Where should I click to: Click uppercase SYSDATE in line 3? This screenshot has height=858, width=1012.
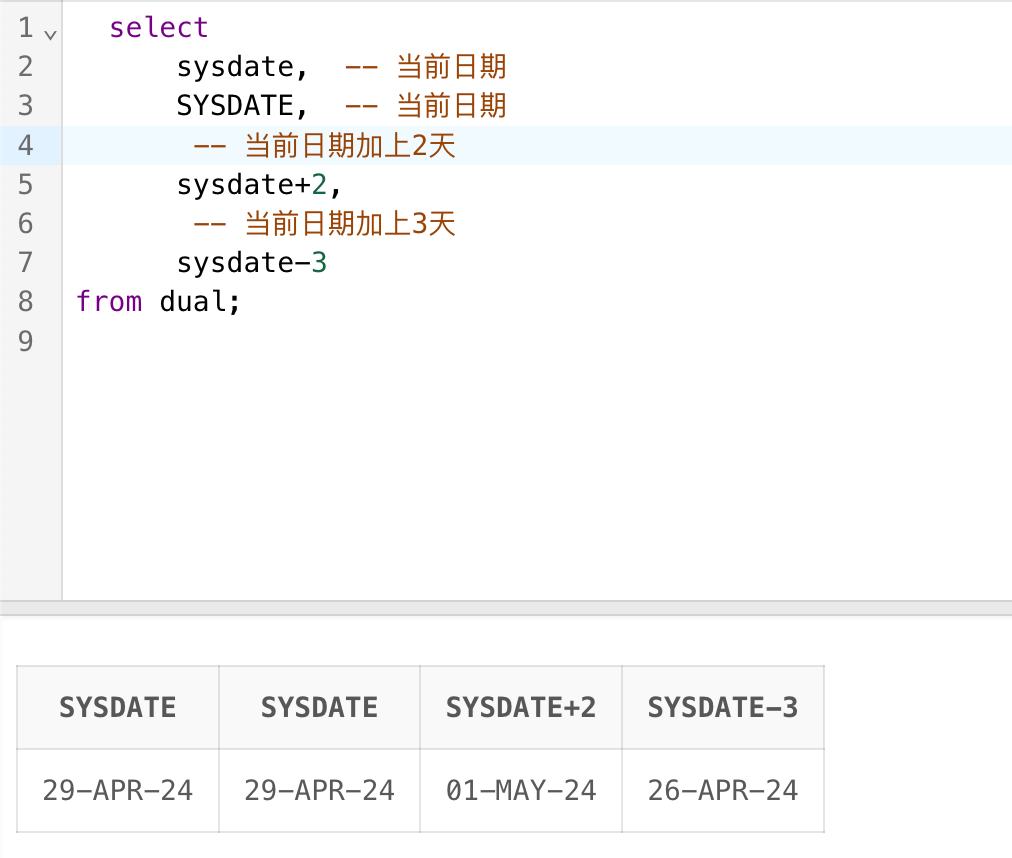coord(235,106)
